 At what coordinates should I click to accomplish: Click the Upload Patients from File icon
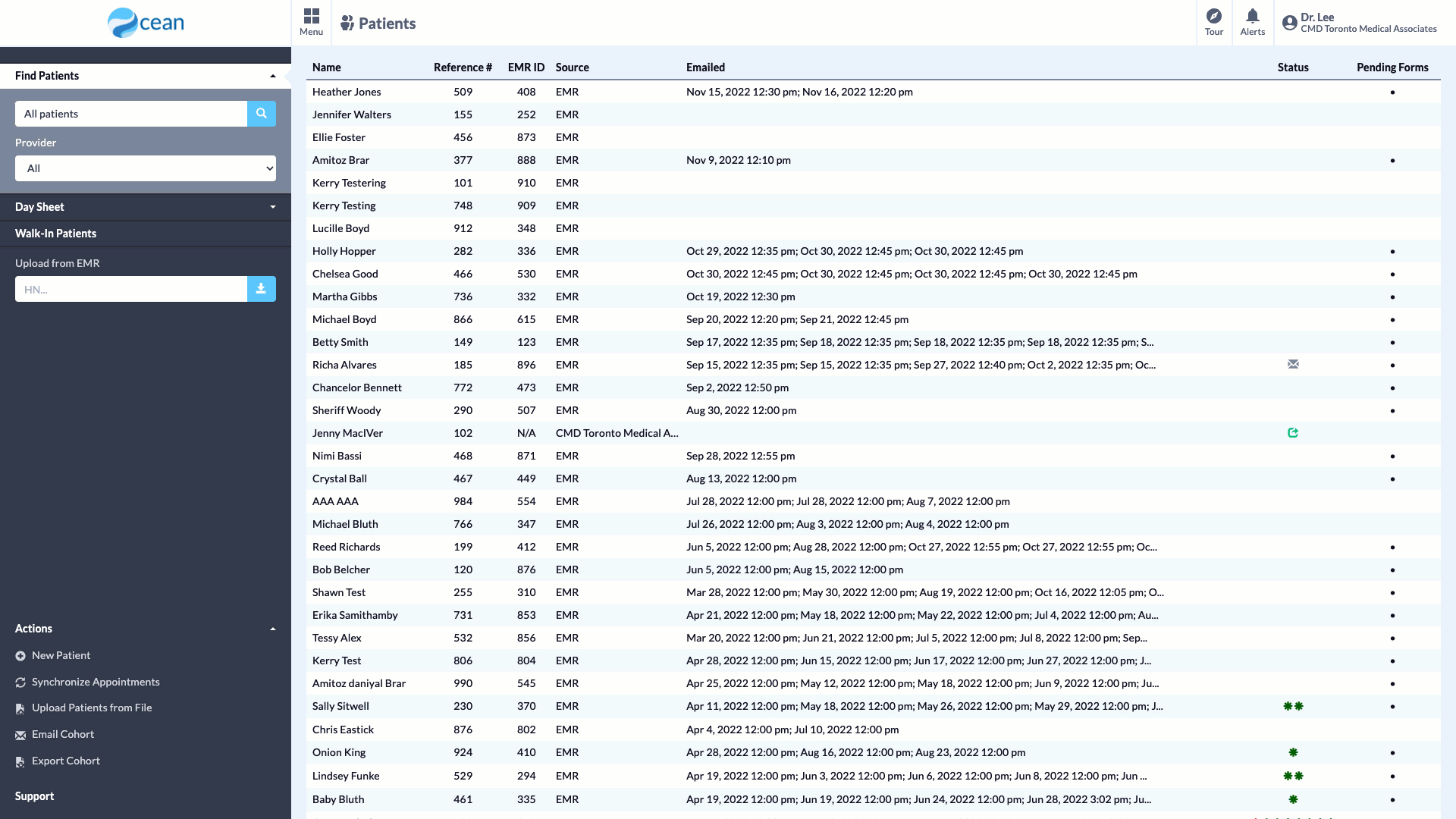[20, 708]
